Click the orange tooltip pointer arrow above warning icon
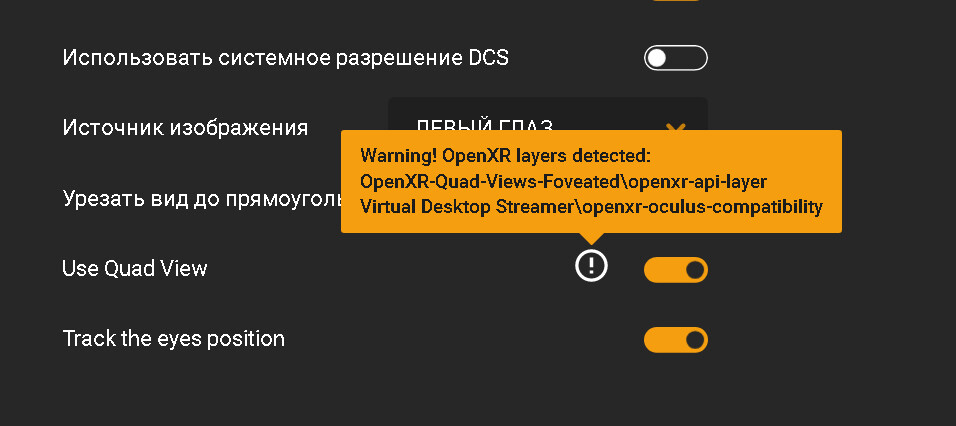 click(591, 238)
